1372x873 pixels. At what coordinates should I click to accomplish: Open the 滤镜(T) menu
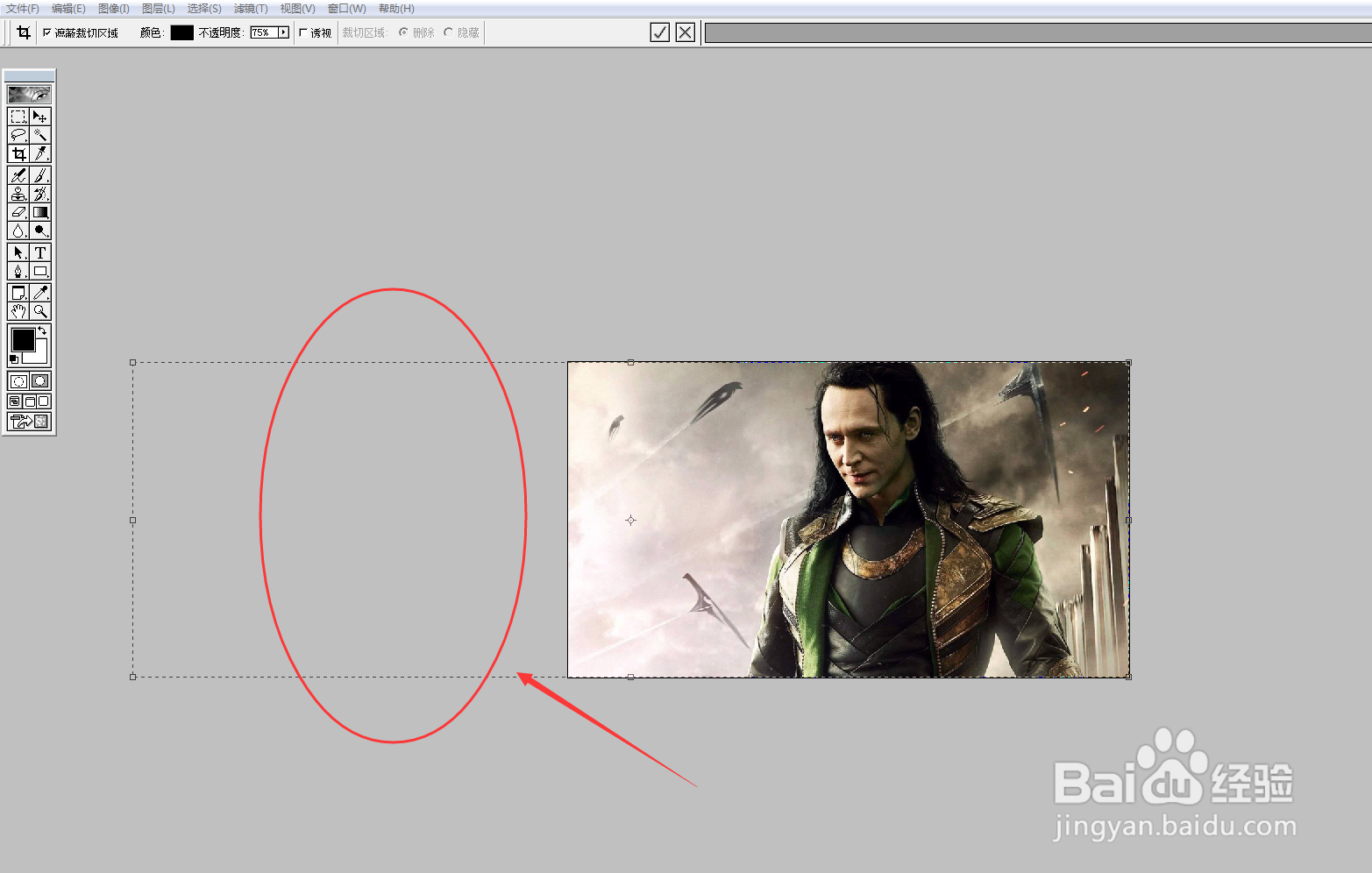click(x=251, y=9)
